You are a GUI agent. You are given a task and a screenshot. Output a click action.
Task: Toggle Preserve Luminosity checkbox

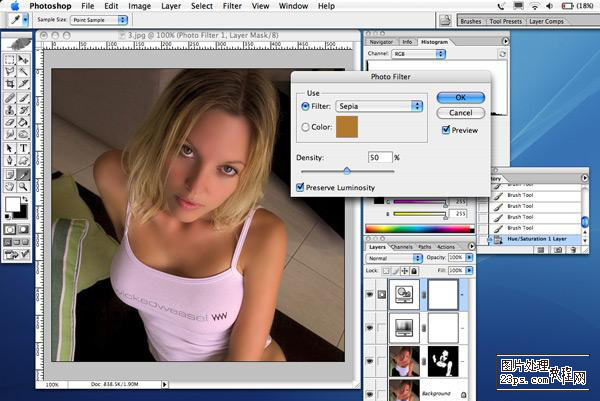300,187
